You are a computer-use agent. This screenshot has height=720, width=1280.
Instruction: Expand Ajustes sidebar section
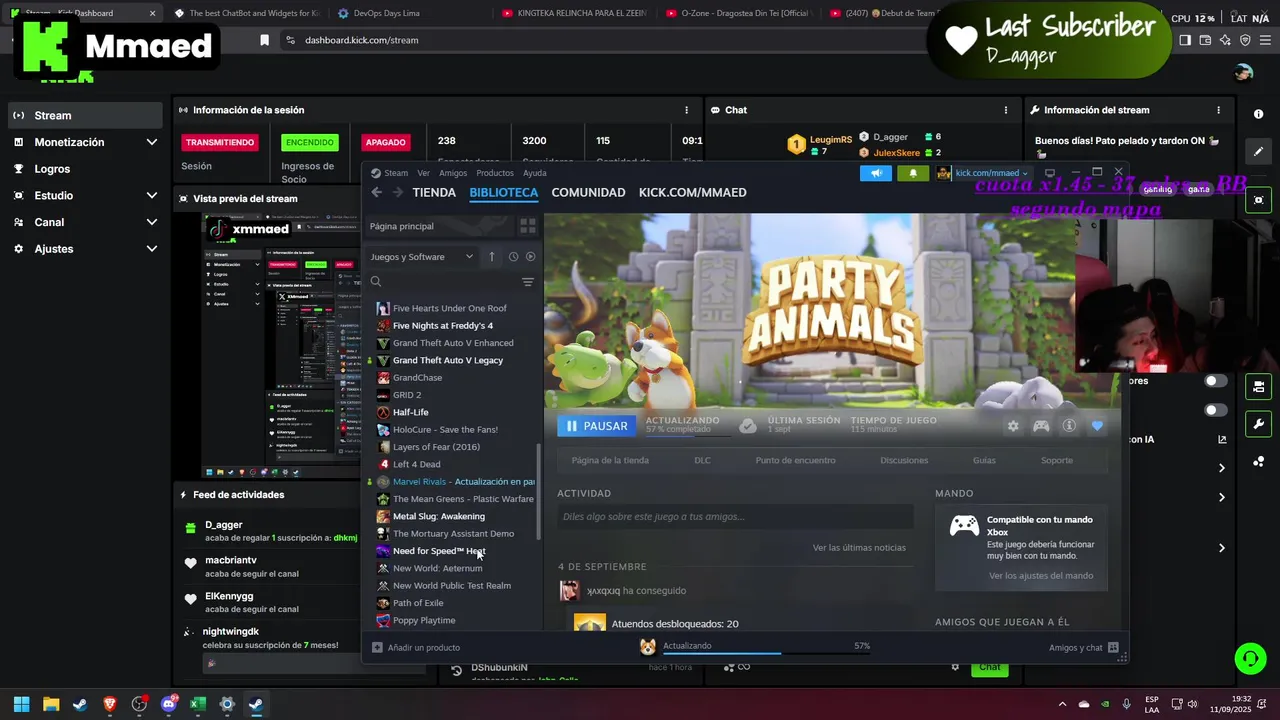coord(152,248)
